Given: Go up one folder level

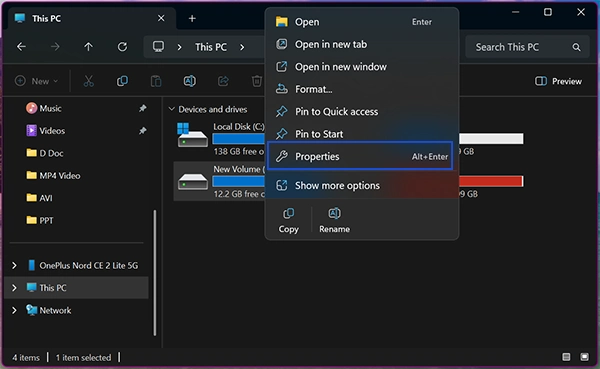Looking at the screenshot, I should click(88, 47).
